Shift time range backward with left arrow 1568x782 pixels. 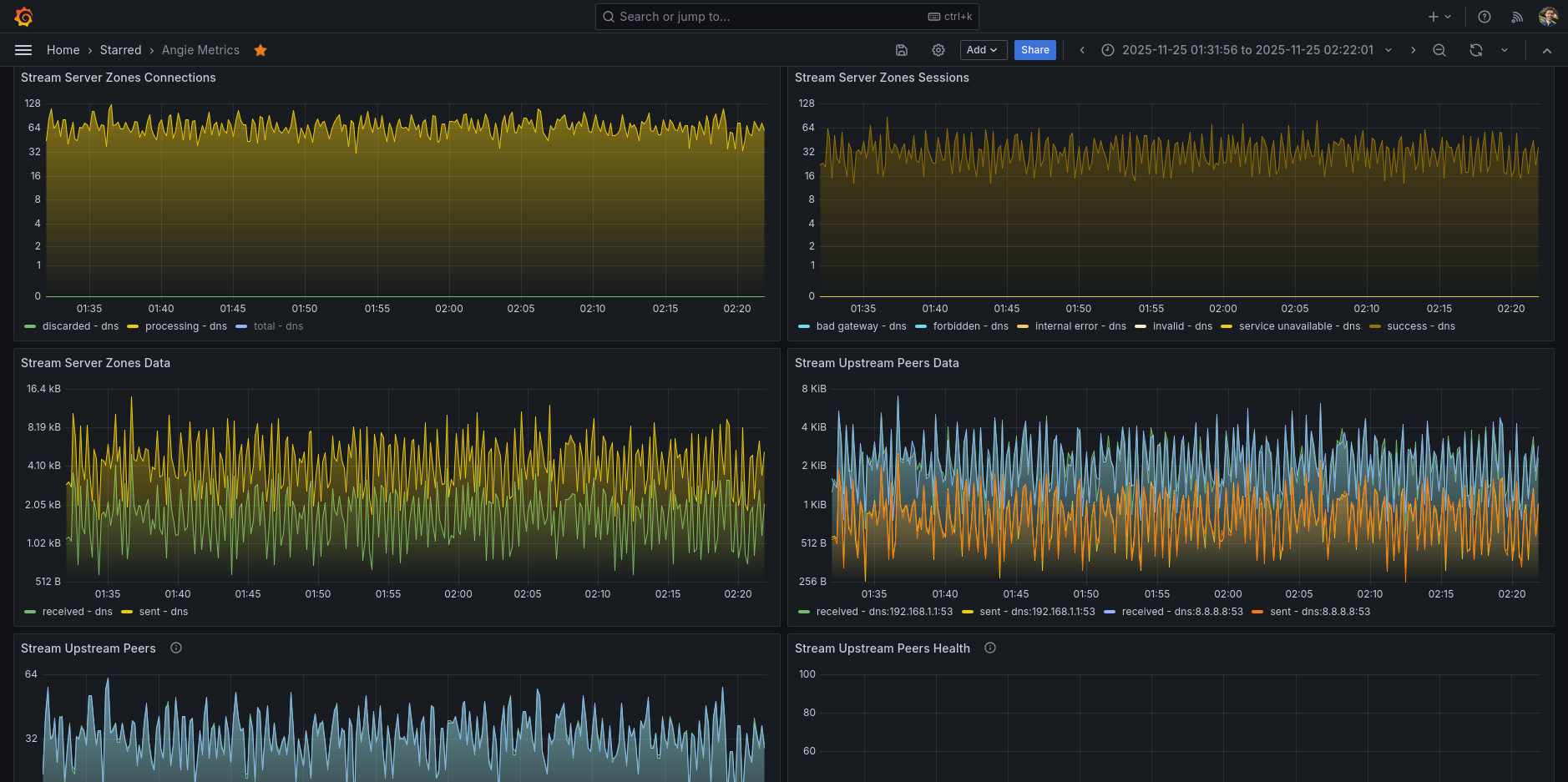(1082, 50)
